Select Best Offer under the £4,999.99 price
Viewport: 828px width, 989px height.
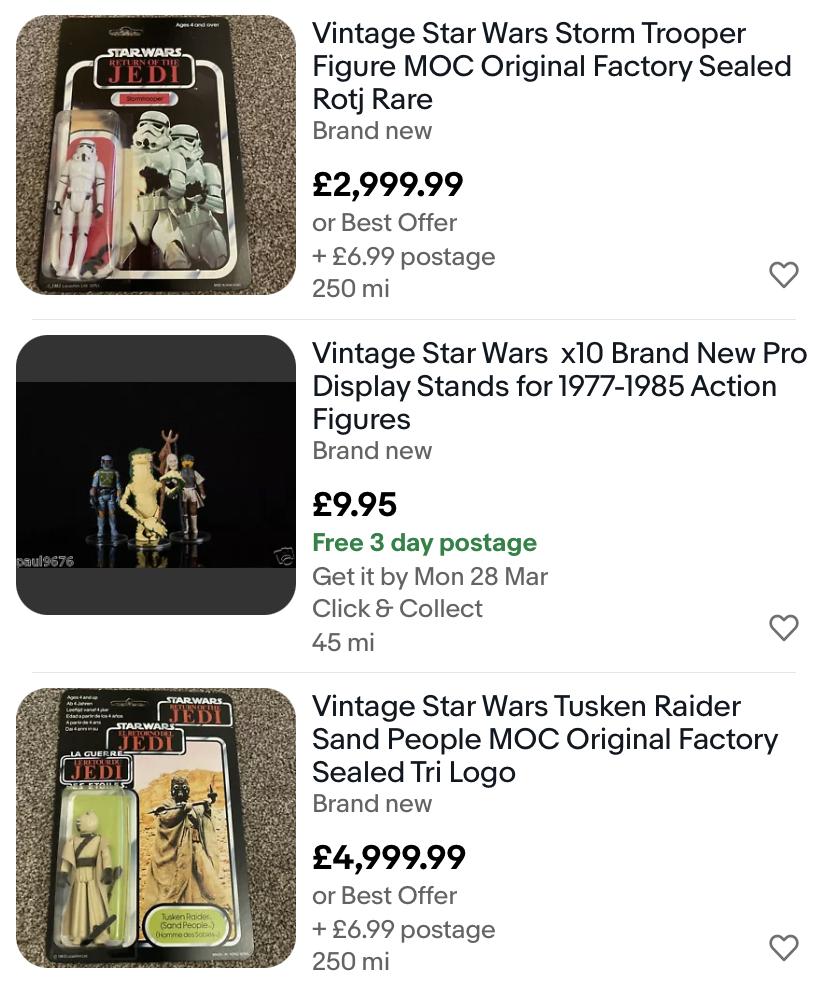[384, 895]
